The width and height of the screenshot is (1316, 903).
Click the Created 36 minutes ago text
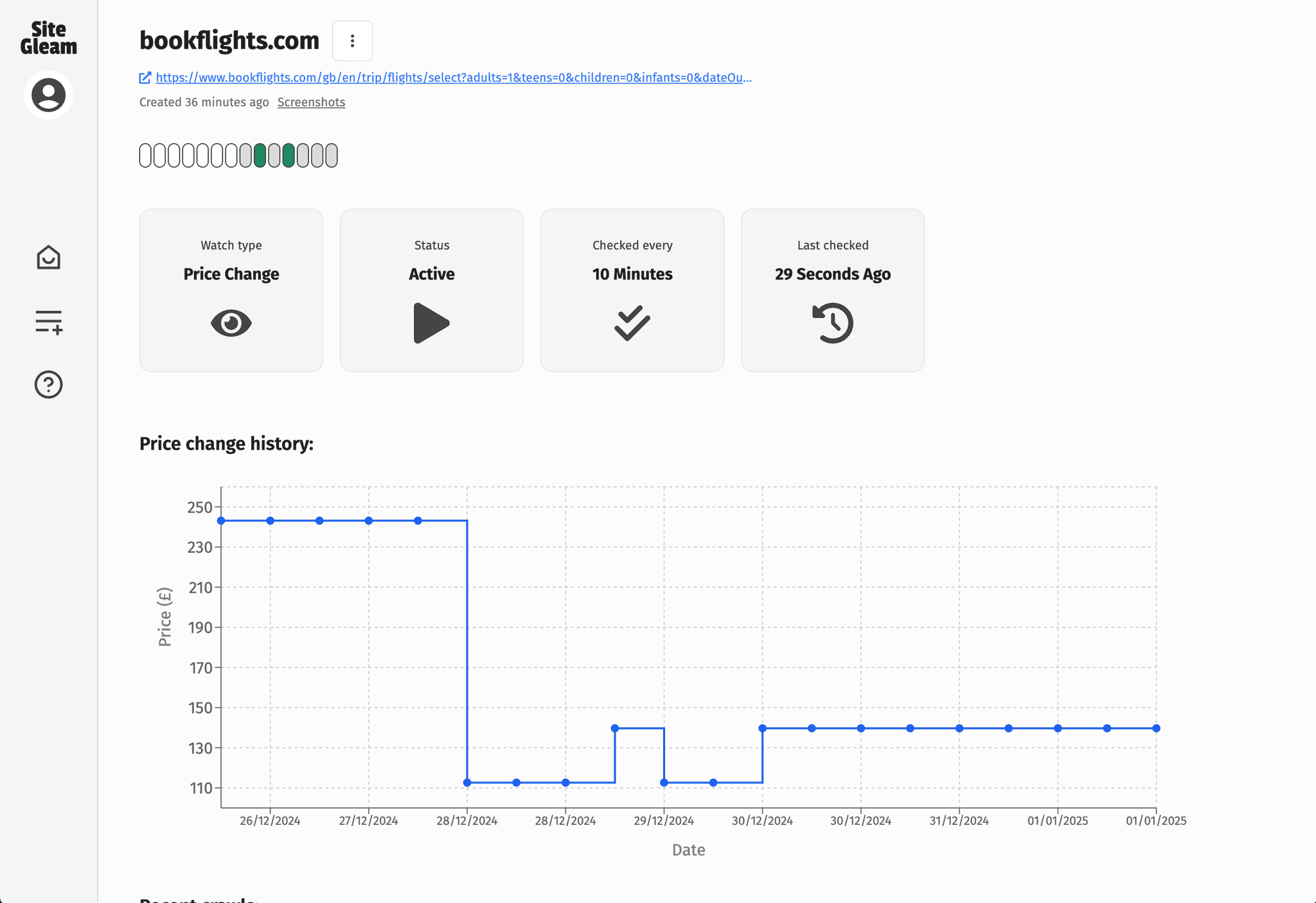coord(204,102)
